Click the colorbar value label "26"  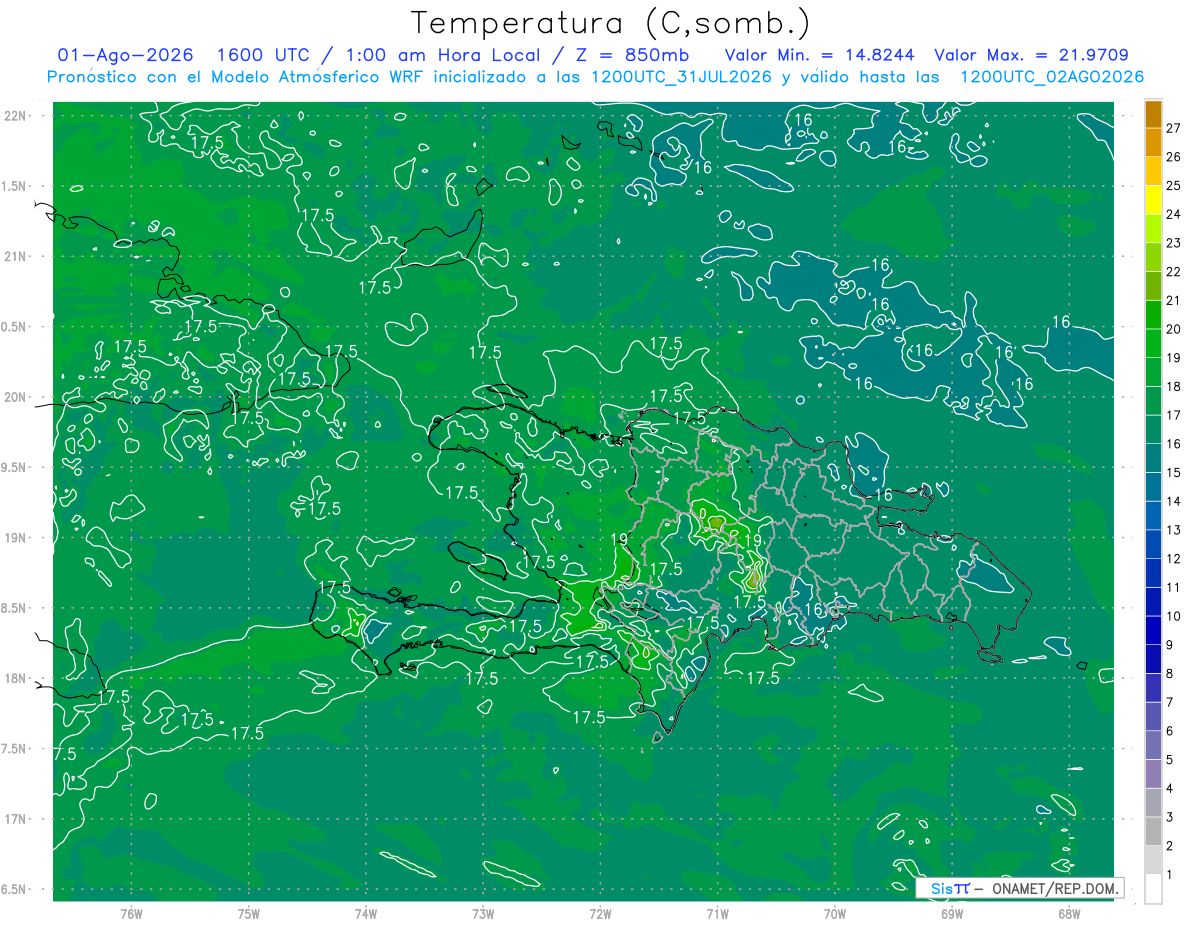1173,156
